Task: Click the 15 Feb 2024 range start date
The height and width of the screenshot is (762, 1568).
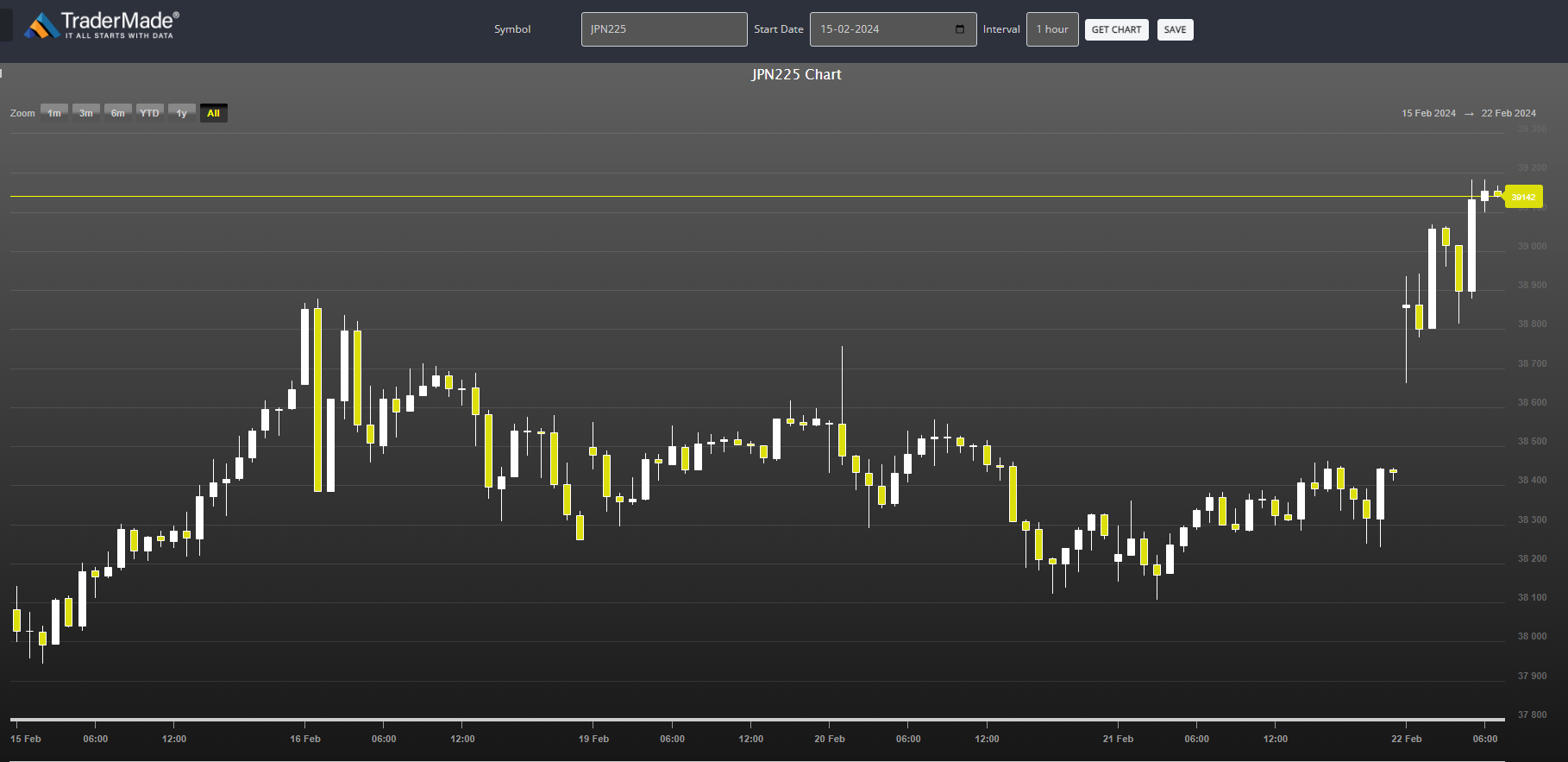Action: [1428, 113]
